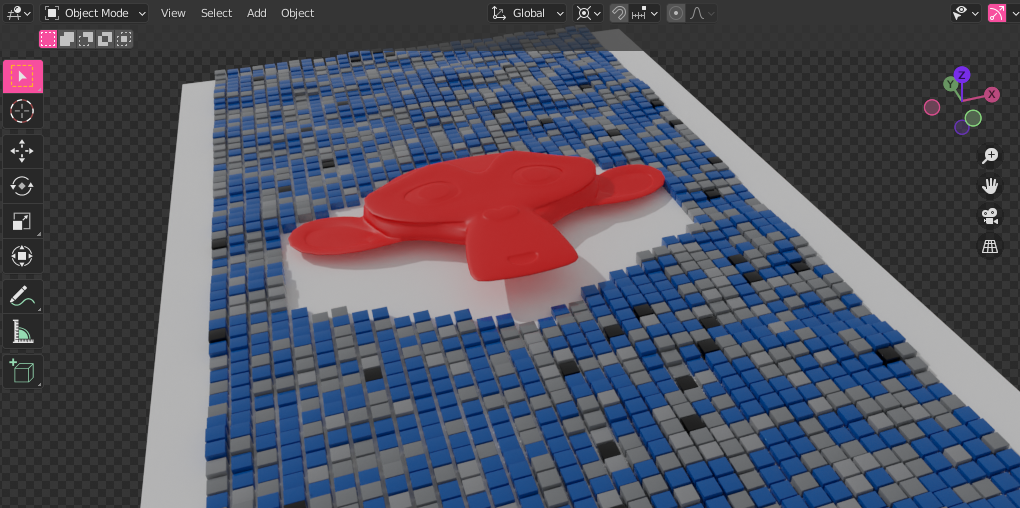This screenshot has width=1020, height=508.
Task: Activate the Transform tool
Action: click(x=23, y=256)
